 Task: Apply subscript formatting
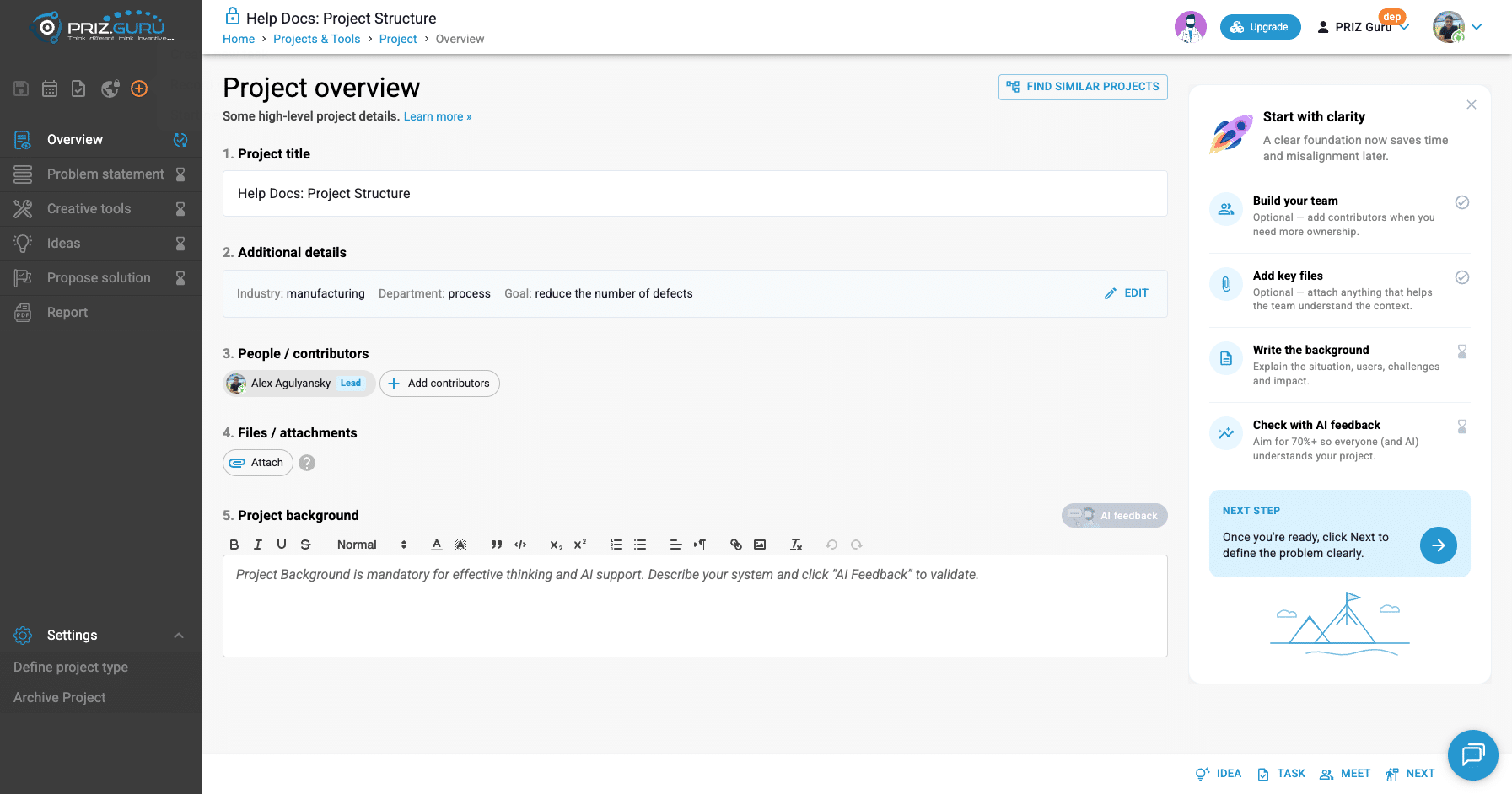click(x=557, y=545)
